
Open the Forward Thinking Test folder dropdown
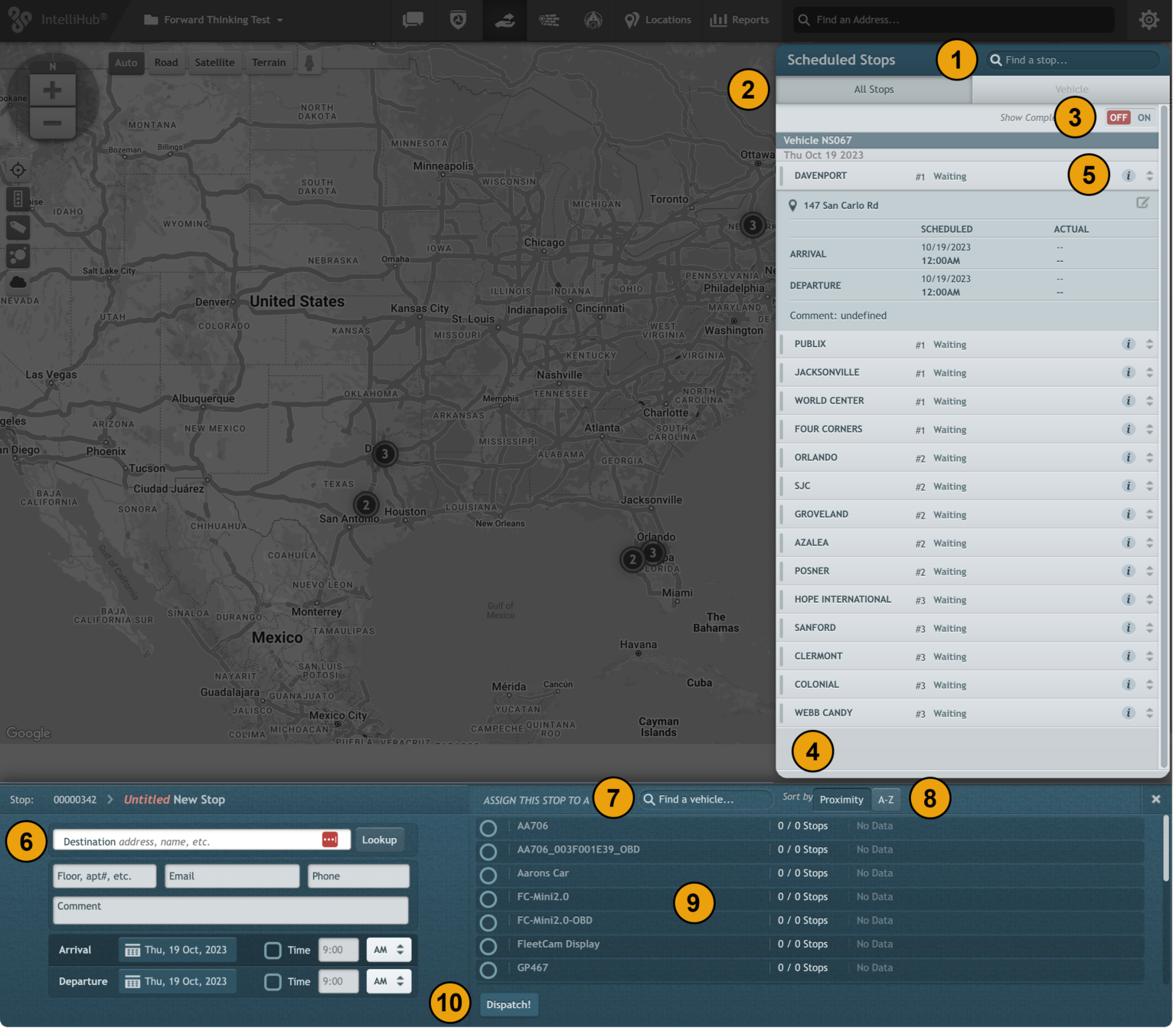coord(214,20)
